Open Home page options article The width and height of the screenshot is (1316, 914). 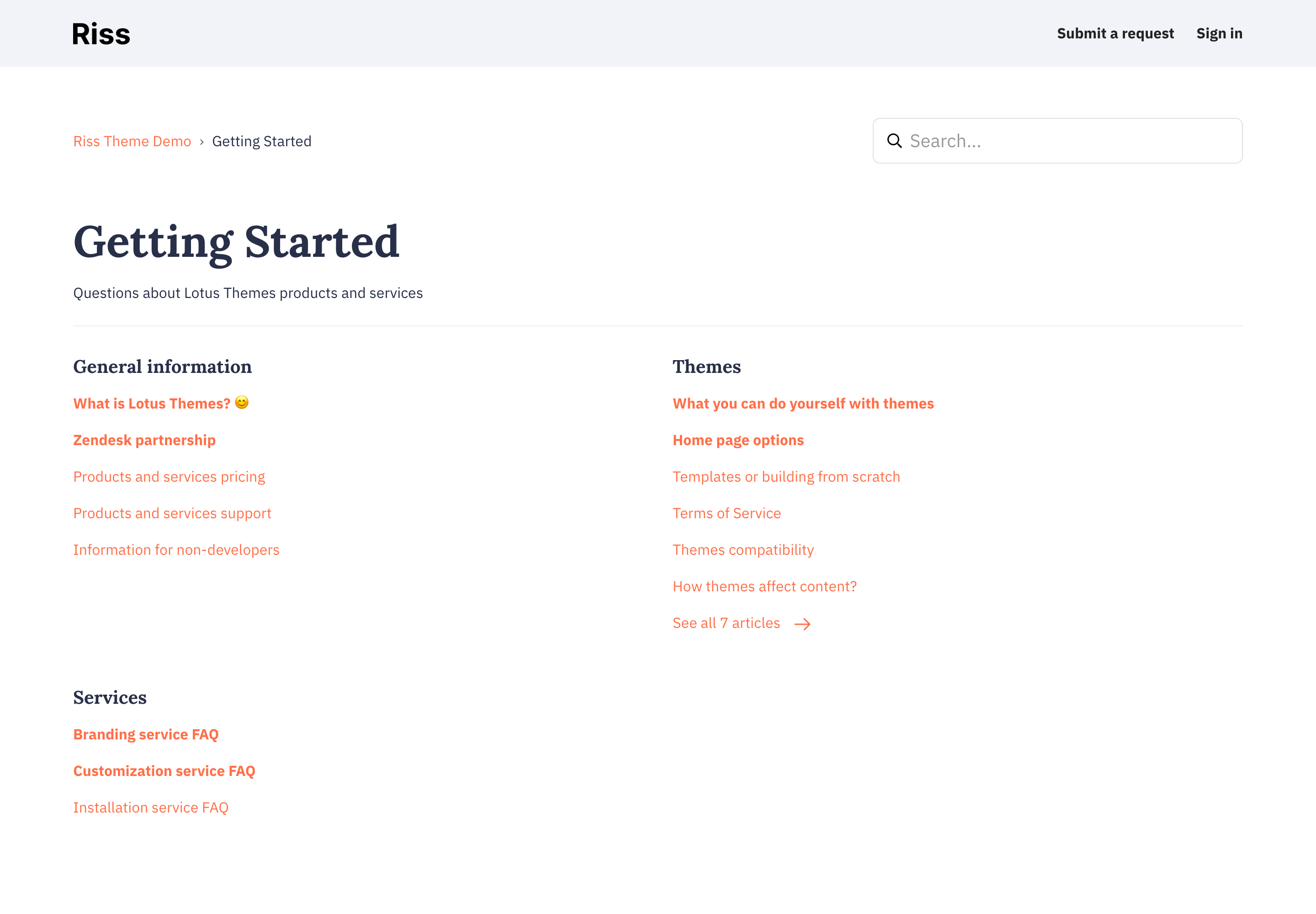pos(738,441)
